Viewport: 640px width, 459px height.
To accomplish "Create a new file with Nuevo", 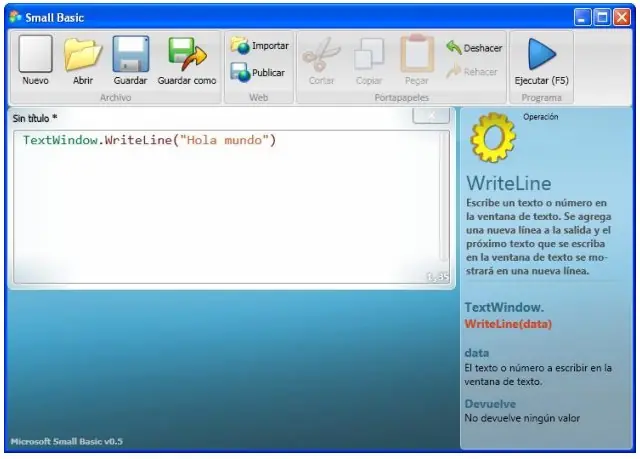I will tap(36, 60).
